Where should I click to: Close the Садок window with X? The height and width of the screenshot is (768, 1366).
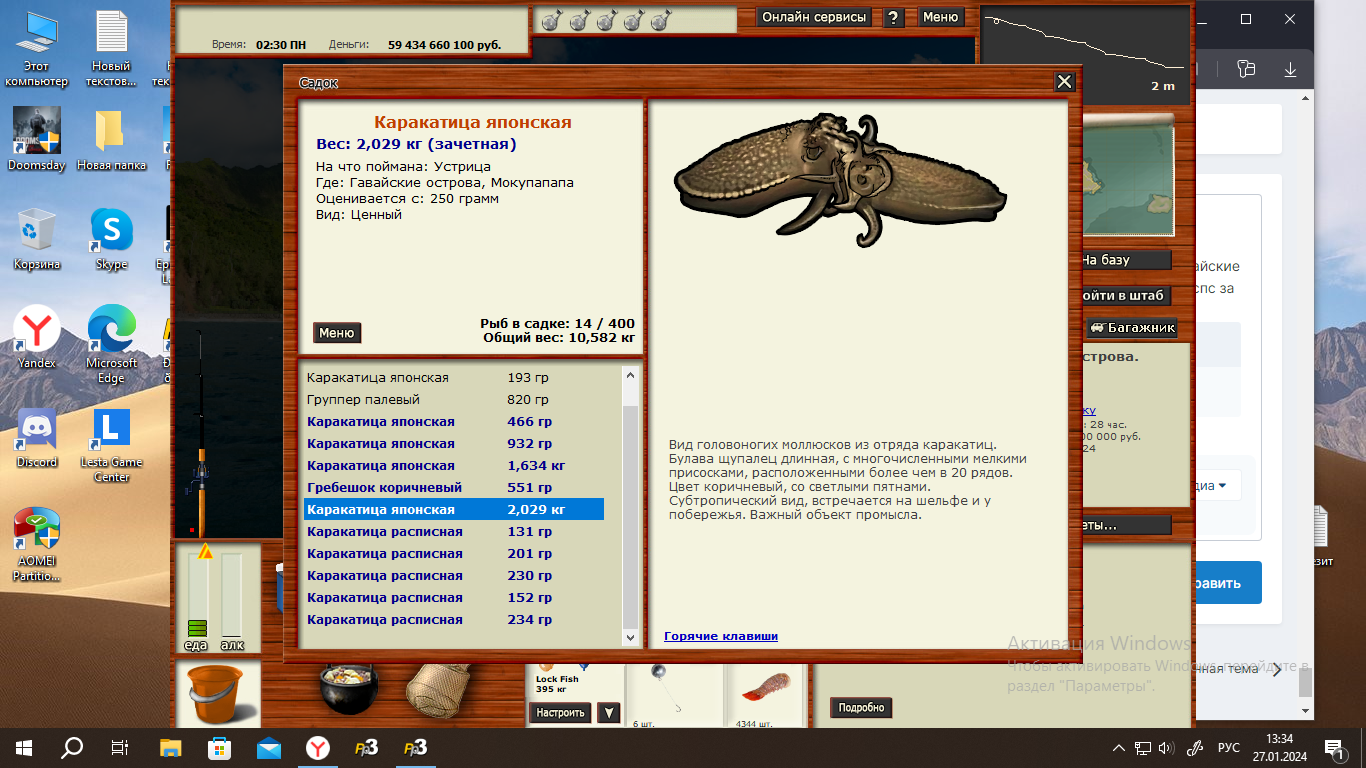pyautogui.click(x=1064, y=82)
